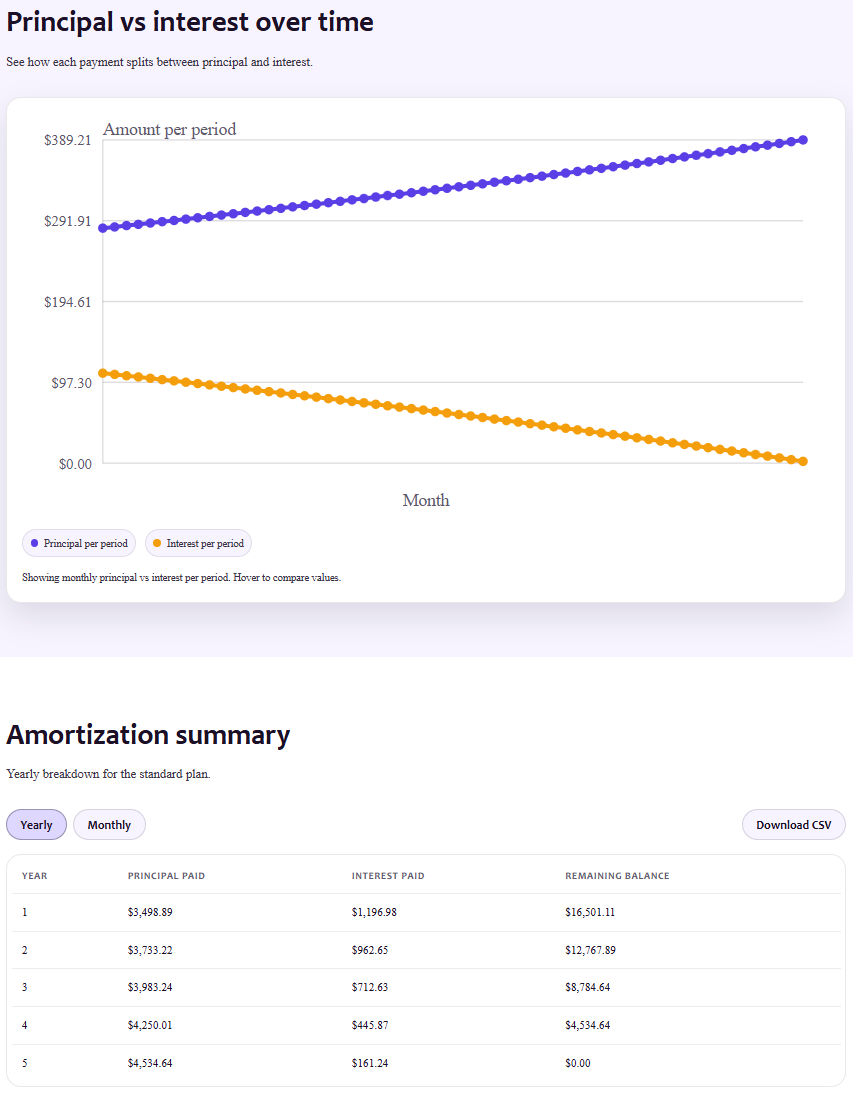The width and height of the screenshot is (853, 1093).
Task: Click the final interest dot near $0.00
Action: pyautogui.click(x=803, y=461)
